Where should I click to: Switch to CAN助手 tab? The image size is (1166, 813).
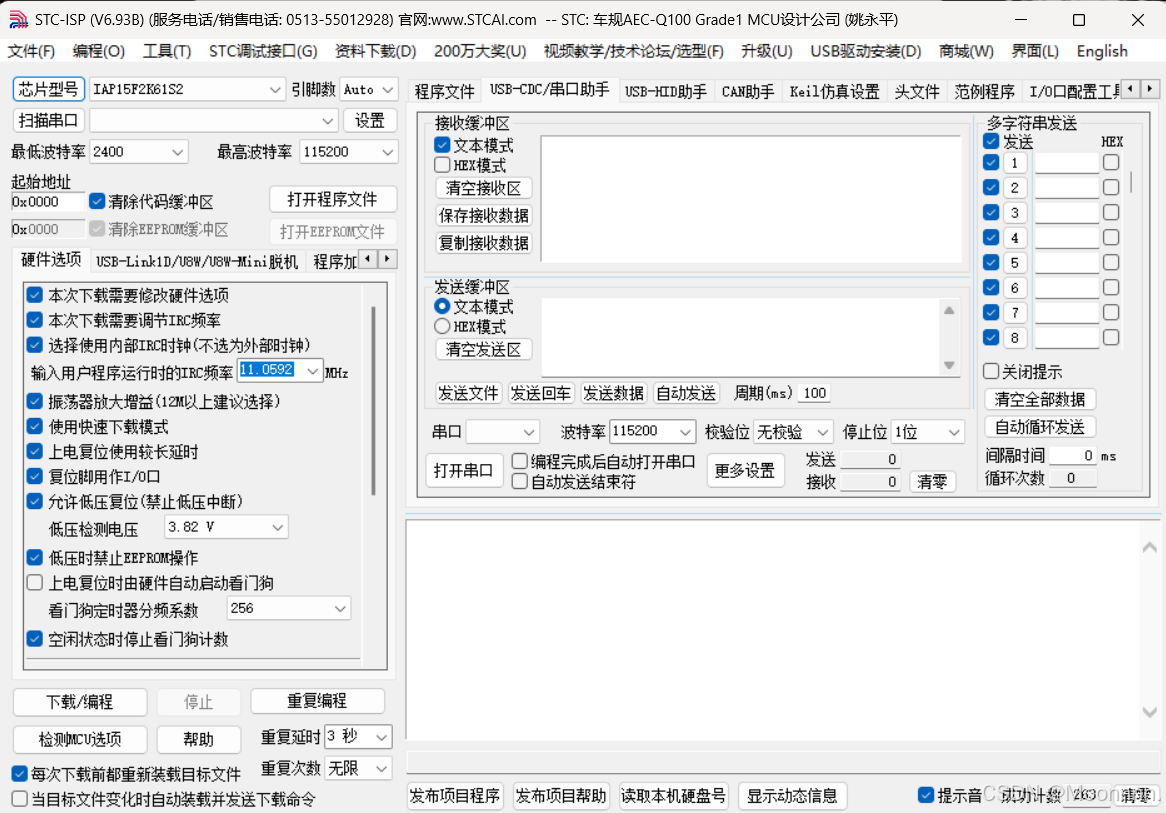click(x=747, y=91)
